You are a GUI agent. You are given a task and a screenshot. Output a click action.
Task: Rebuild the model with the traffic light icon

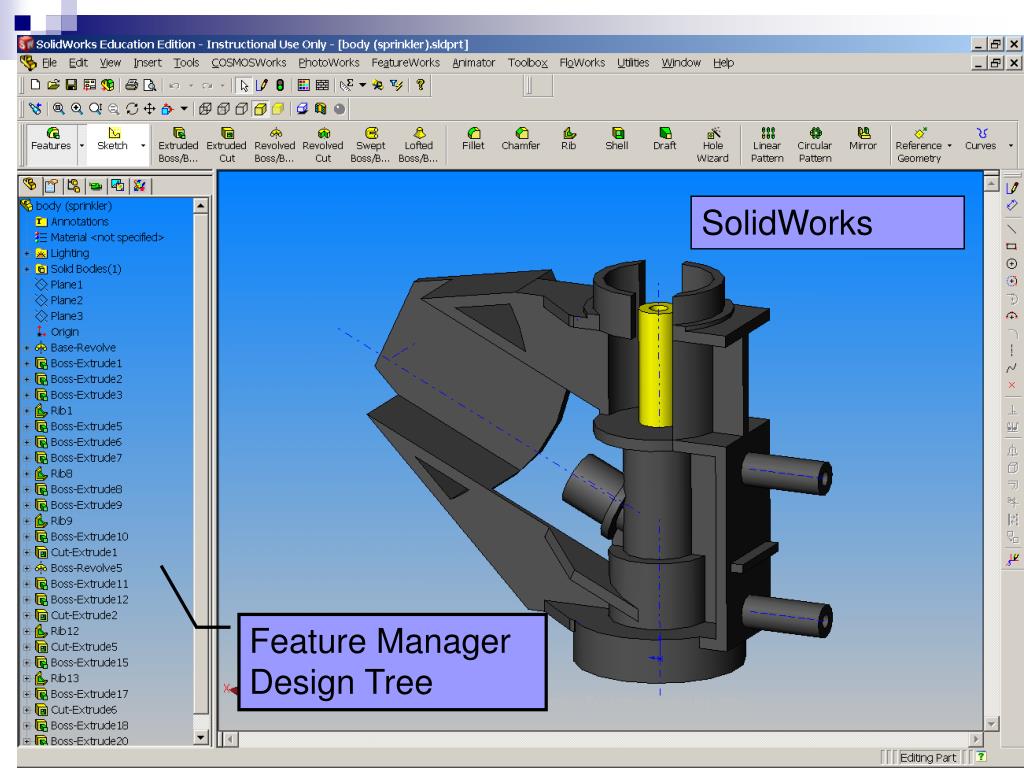point(280,85)
